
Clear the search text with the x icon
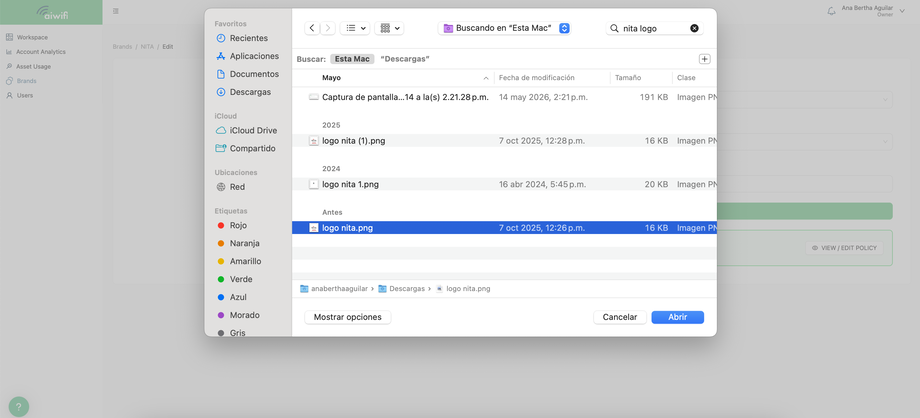tap(694, 28)
